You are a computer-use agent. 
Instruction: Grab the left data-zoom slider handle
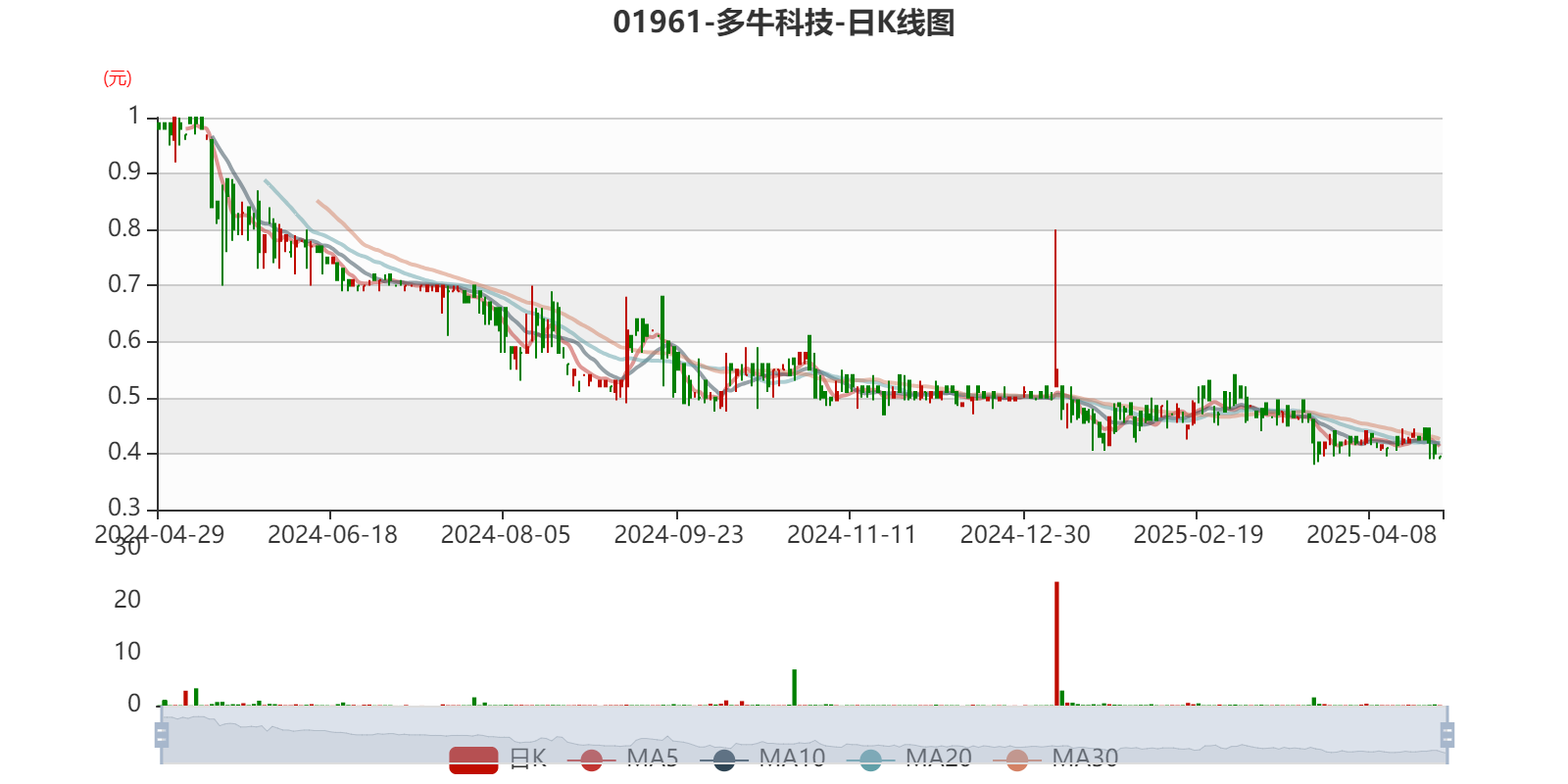tap(162, 735)
